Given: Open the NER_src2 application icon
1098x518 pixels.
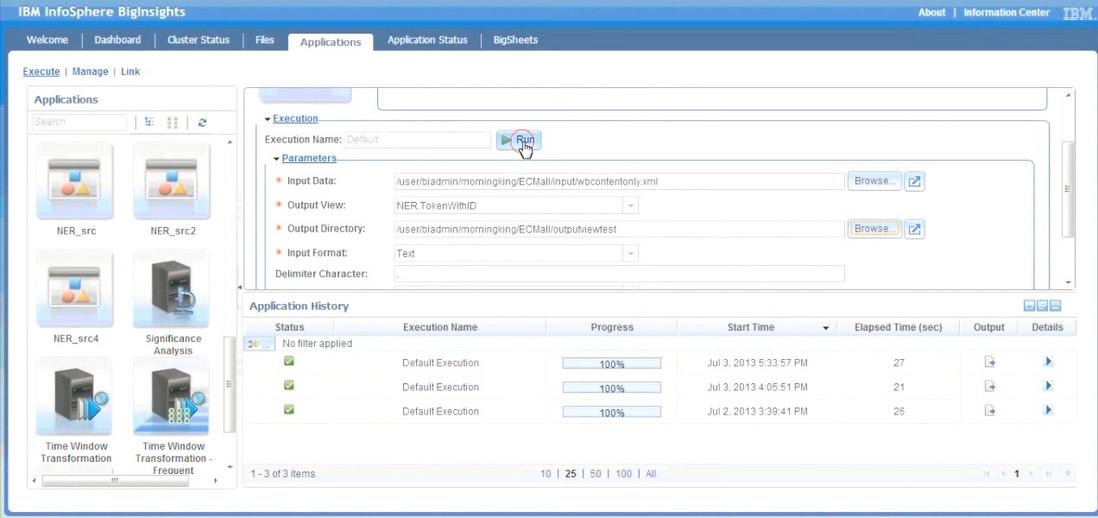Looking at the screenshot, I should 171,181.
